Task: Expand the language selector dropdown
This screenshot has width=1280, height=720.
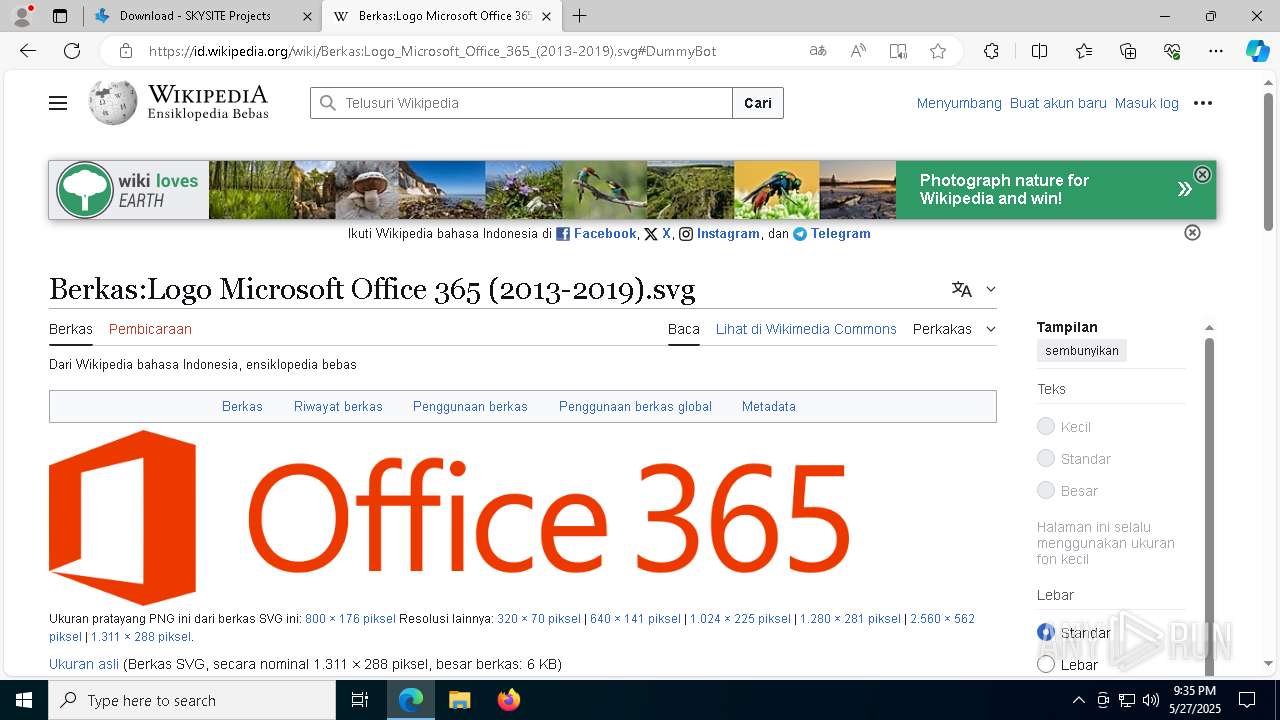Action: pos(975,289)
